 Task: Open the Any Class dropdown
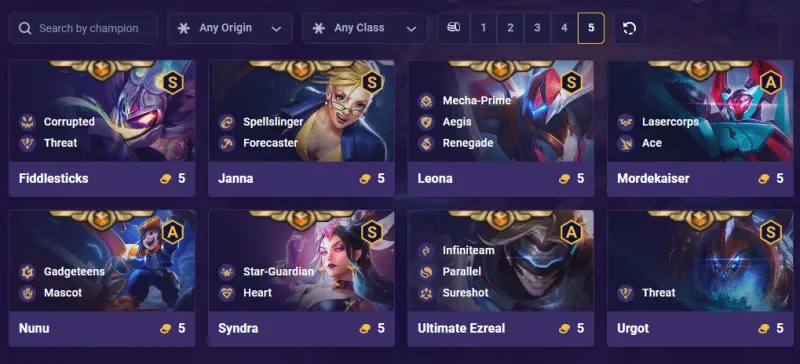click(365, 28)
